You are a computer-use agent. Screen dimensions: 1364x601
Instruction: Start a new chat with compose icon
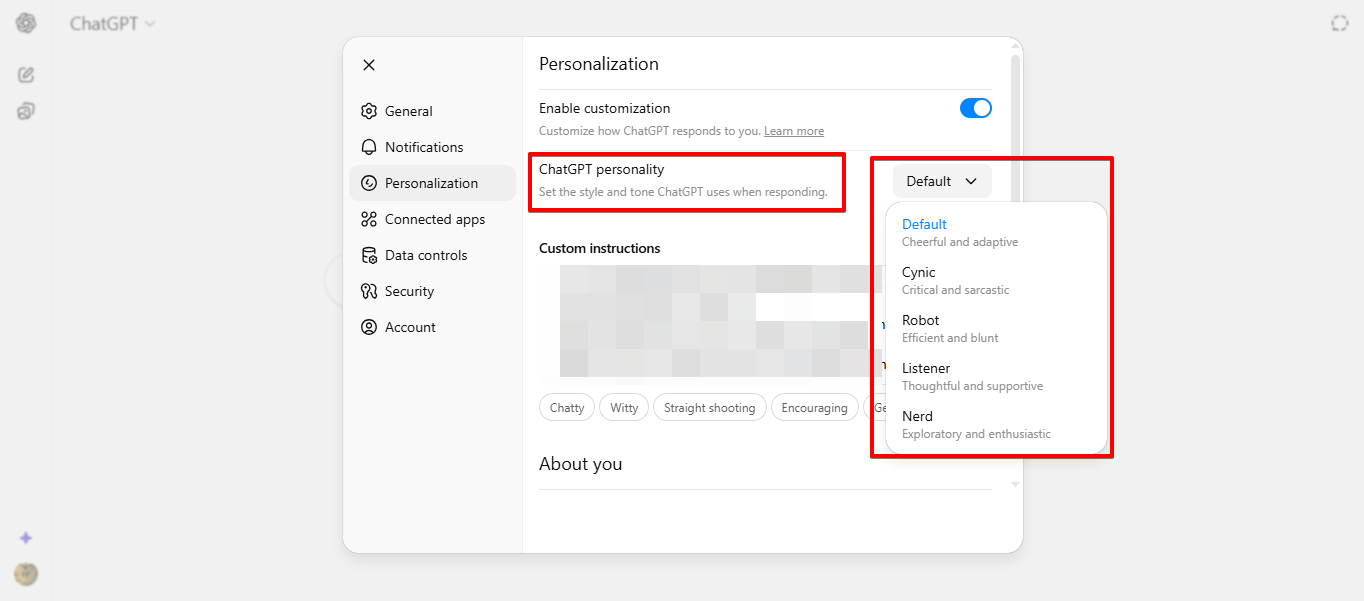(26, 75)
